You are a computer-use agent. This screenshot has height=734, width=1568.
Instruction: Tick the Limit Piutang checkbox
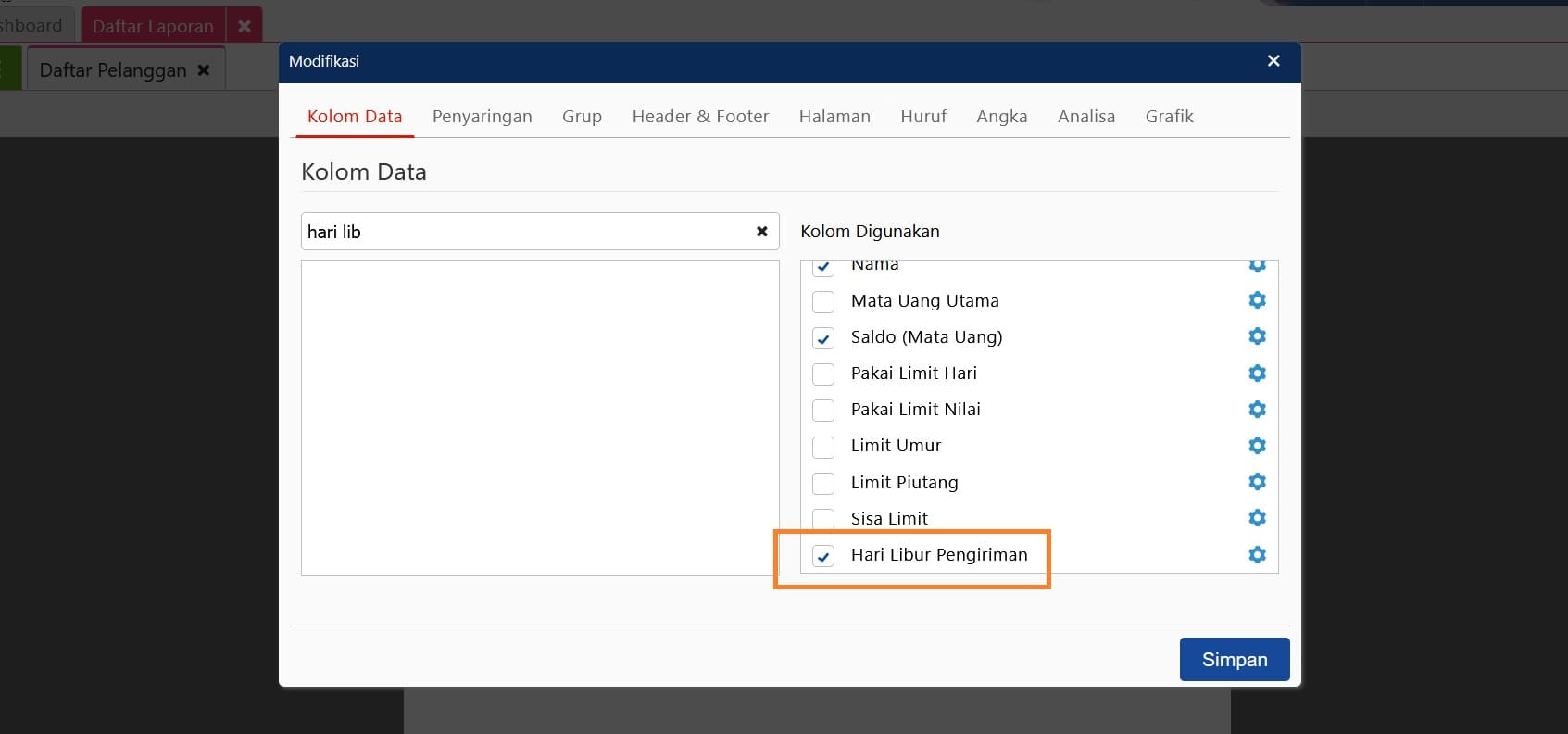823,484
